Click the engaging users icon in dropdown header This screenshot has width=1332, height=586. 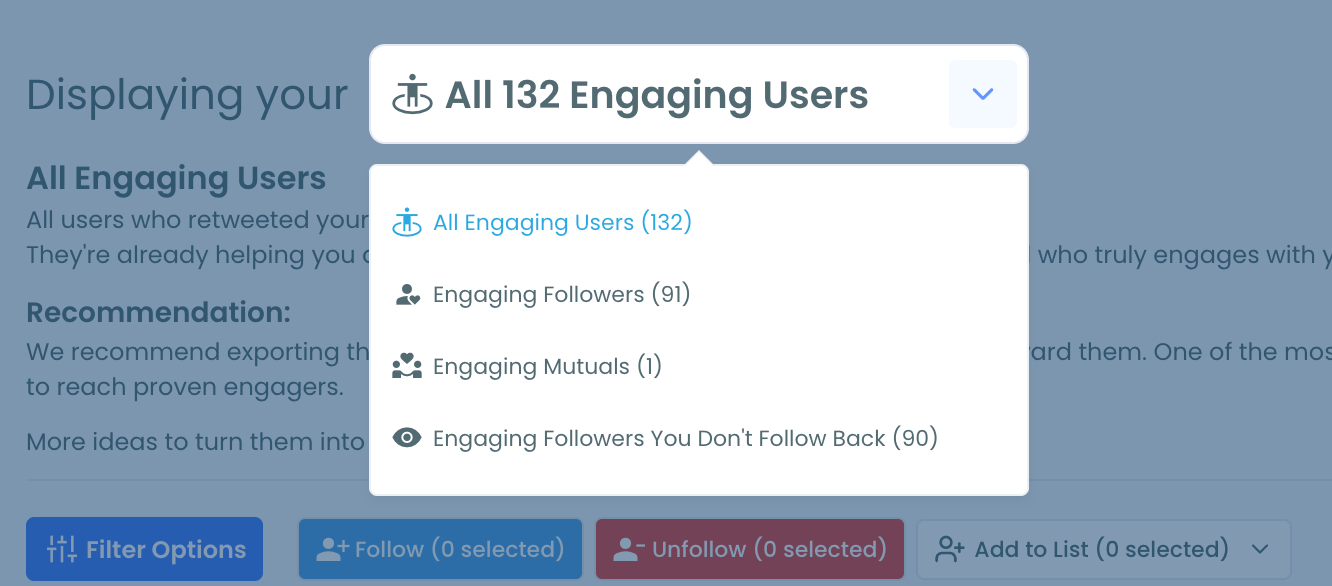tap(411, 95)
